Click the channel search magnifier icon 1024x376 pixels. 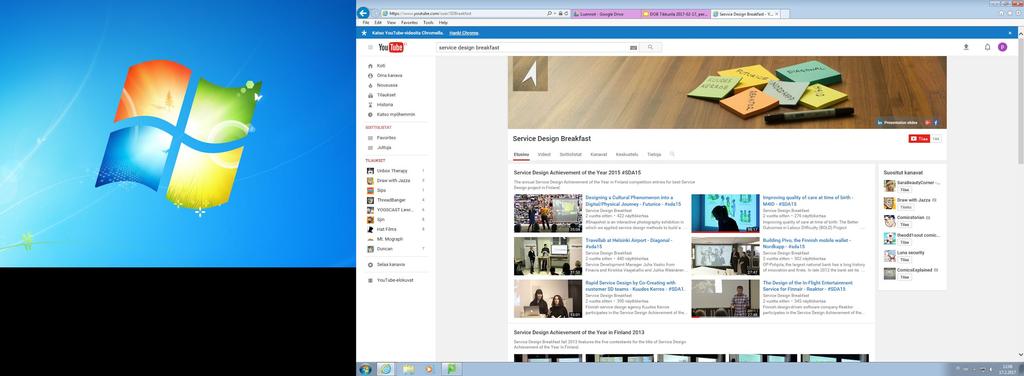click(x=672, y=155)
